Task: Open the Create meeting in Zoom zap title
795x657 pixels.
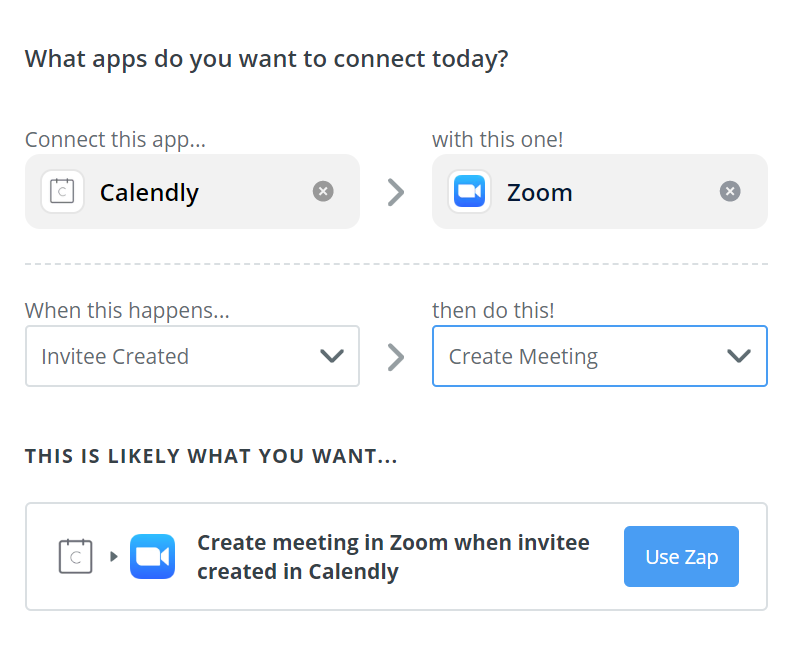Action: (x=393, y=557)
